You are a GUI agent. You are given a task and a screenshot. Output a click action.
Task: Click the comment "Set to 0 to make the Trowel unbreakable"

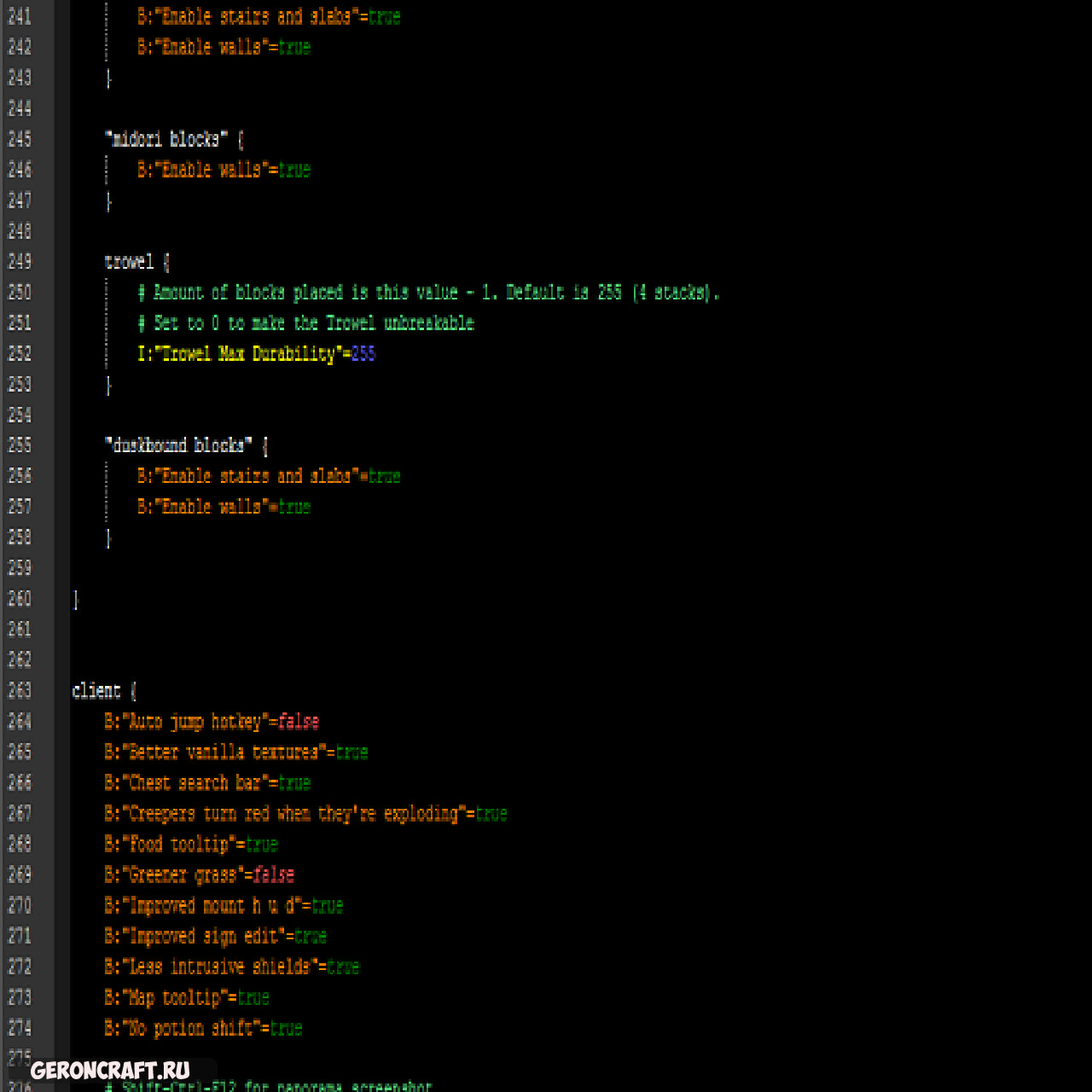pyautogui.click(x=305, y=323)
